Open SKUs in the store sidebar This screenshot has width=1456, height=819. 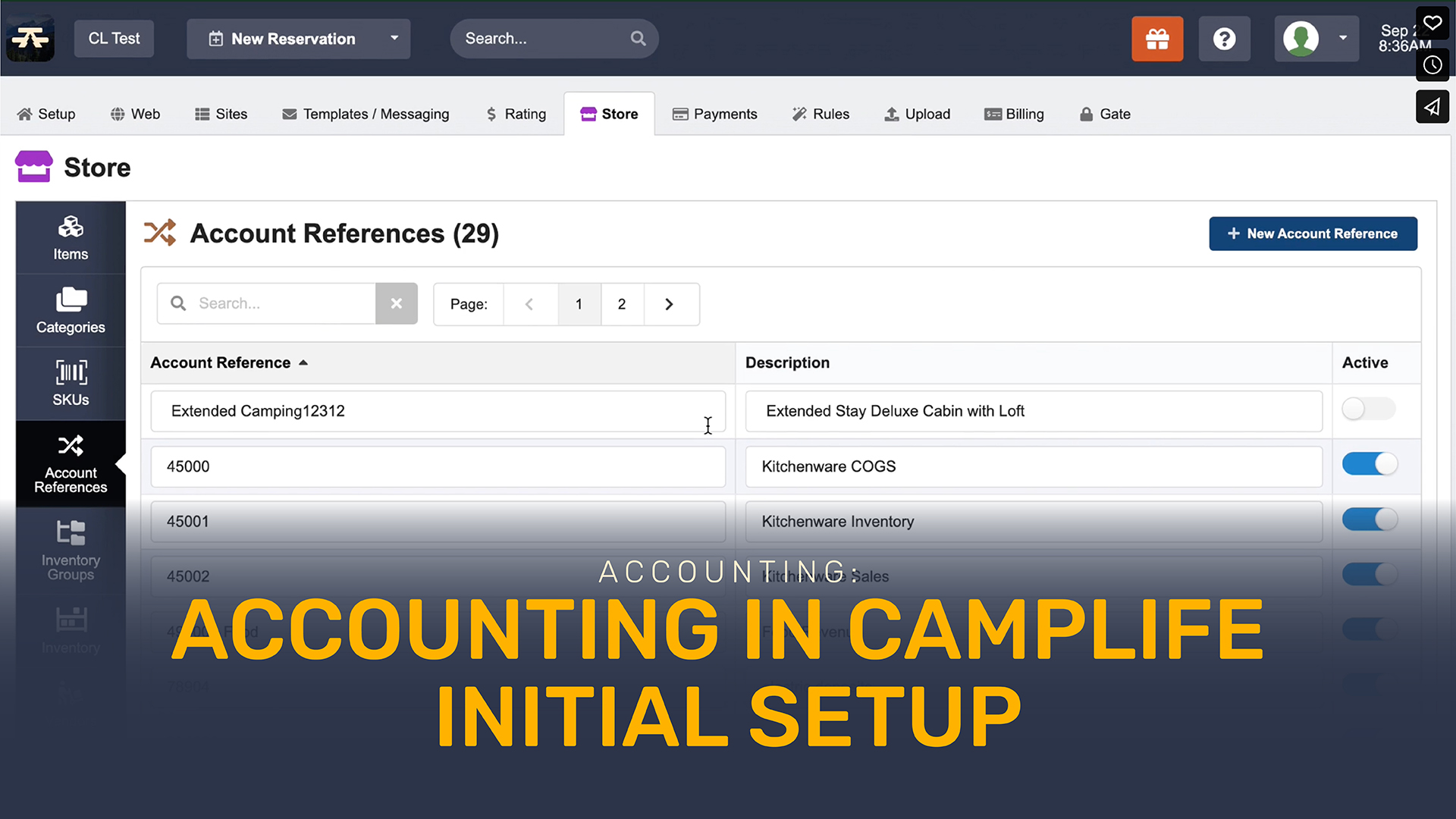(71, 384)
